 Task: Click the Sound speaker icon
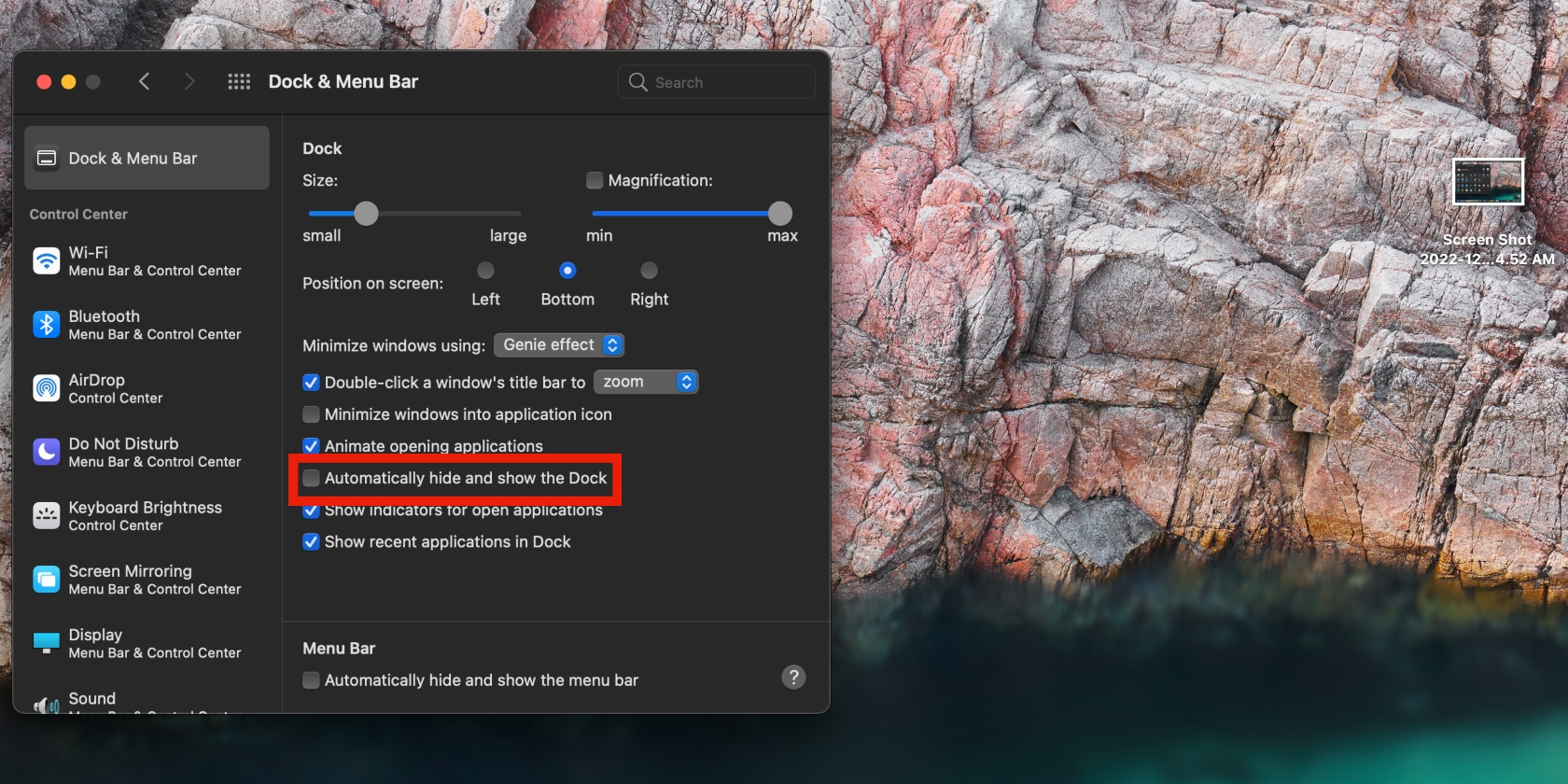[46, 705]
